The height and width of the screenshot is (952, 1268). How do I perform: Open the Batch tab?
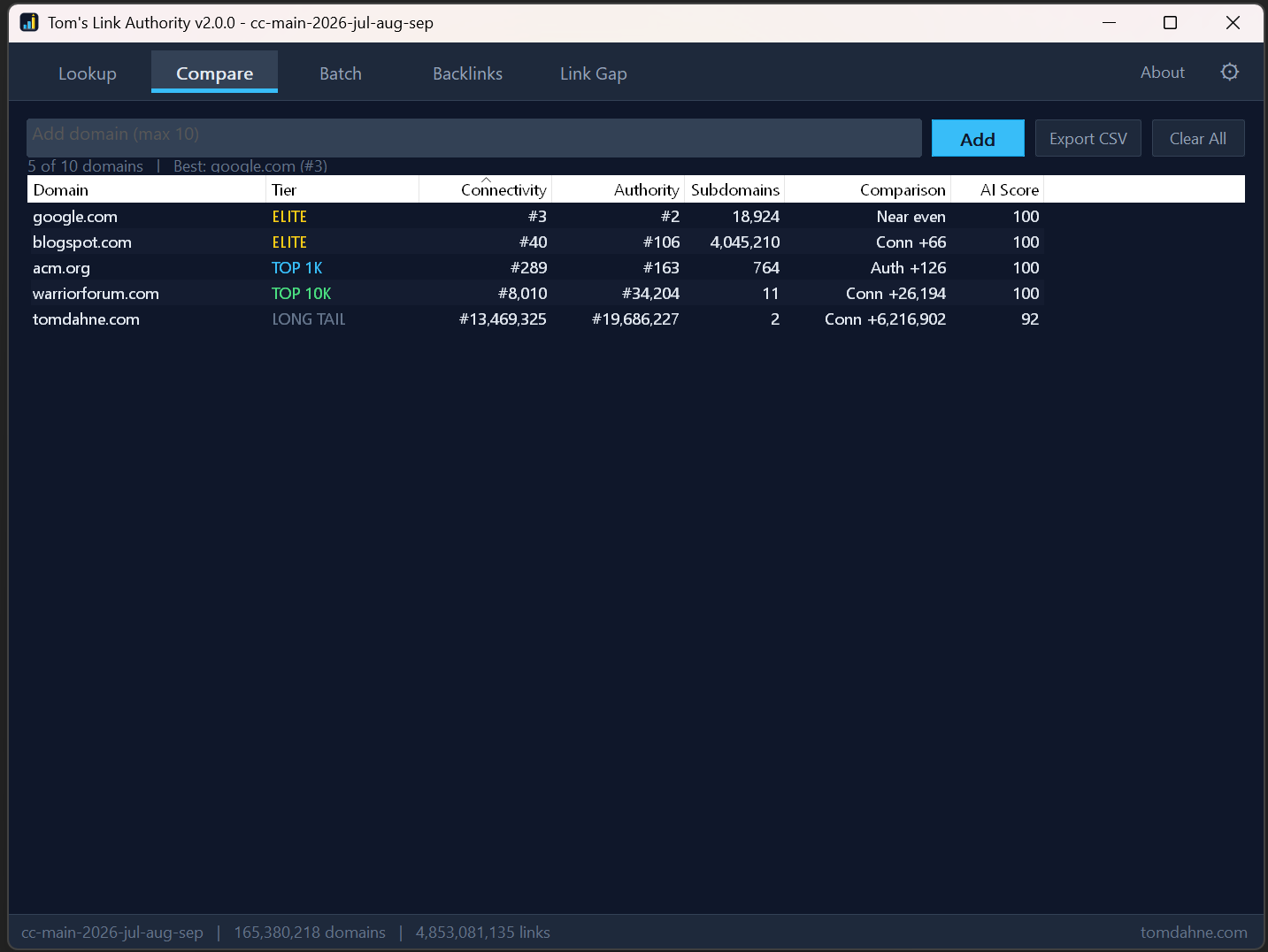click(341, 73)
